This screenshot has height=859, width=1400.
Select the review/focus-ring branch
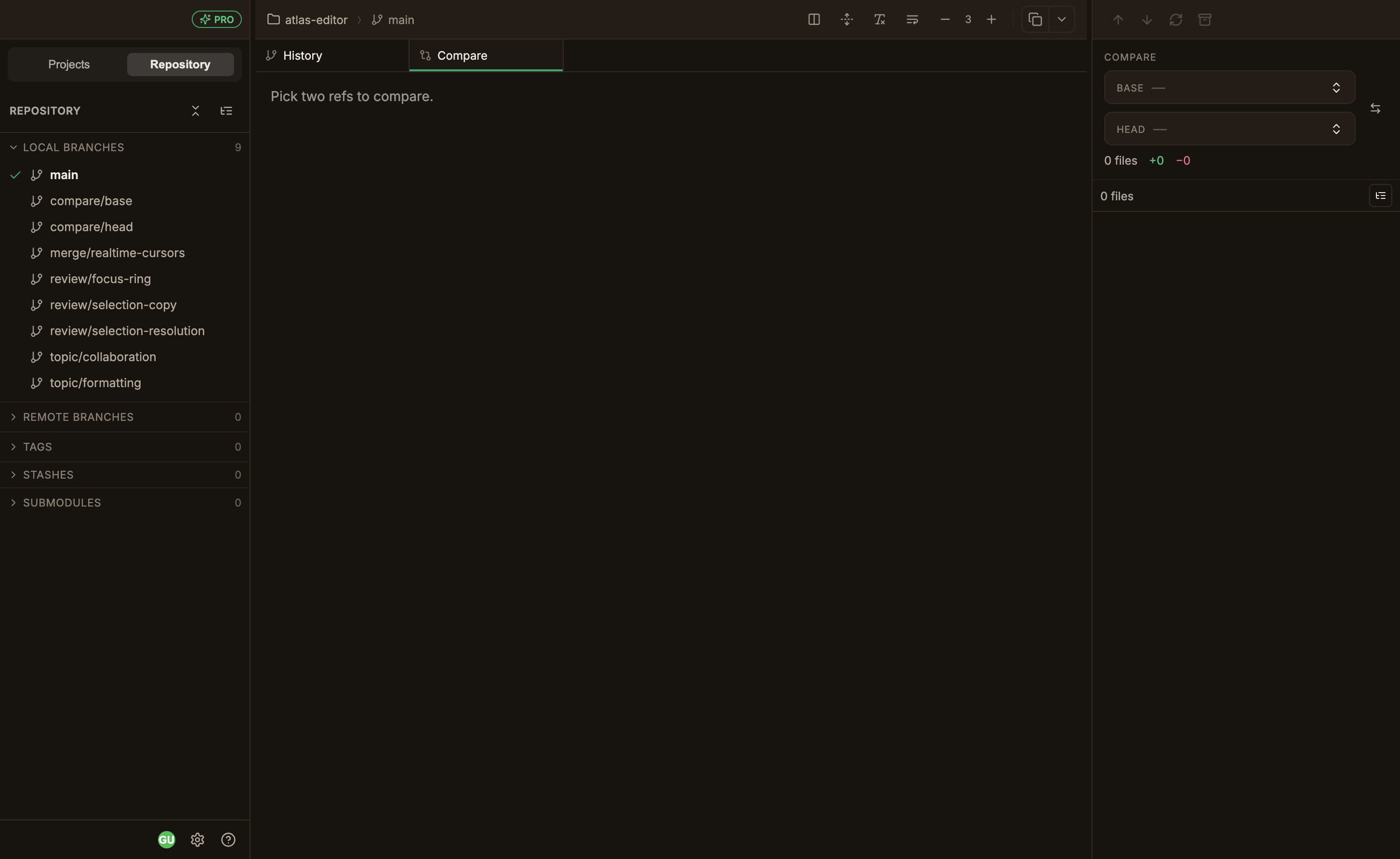coord(125,279)
